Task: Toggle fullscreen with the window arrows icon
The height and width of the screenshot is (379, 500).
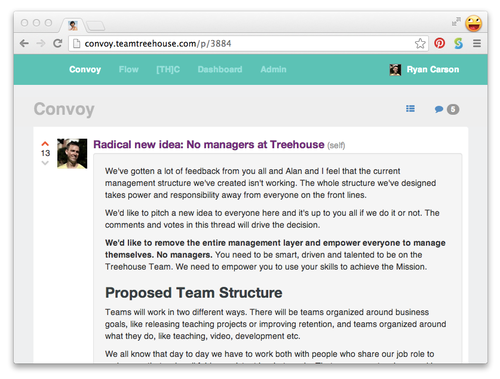Action: point(456,22)
